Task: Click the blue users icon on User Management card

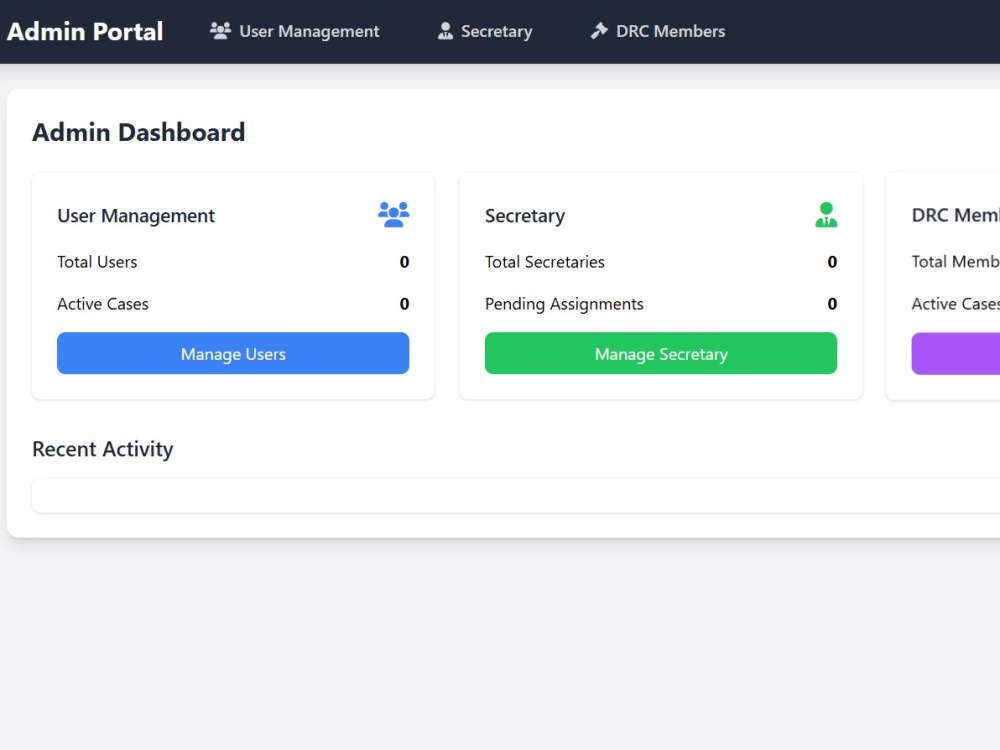Action: 393,215
